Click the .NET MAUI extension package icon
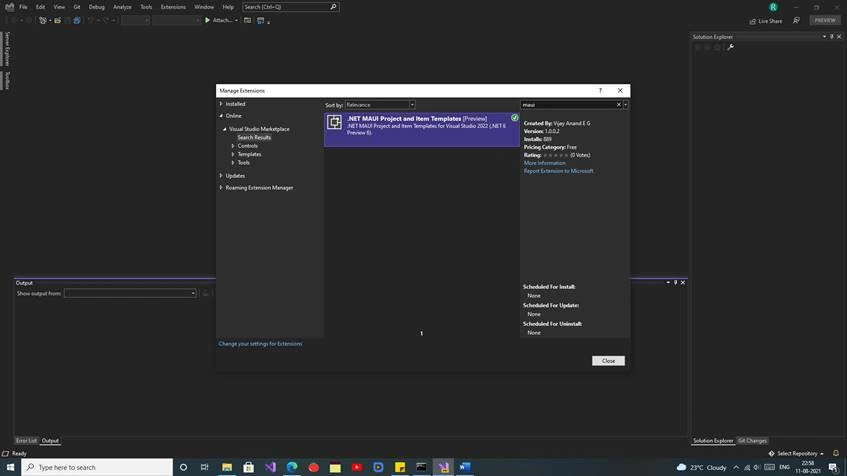The width and height of the screenshot is (847, 476). click(x=334, y=122)
